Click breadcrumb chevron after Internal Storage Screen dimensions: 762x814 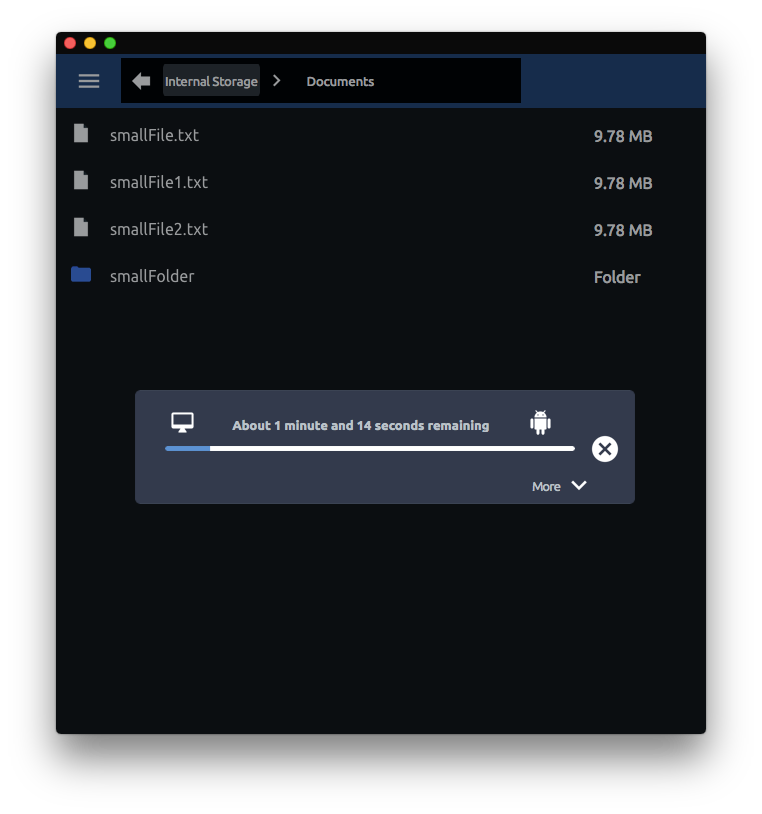277,81
